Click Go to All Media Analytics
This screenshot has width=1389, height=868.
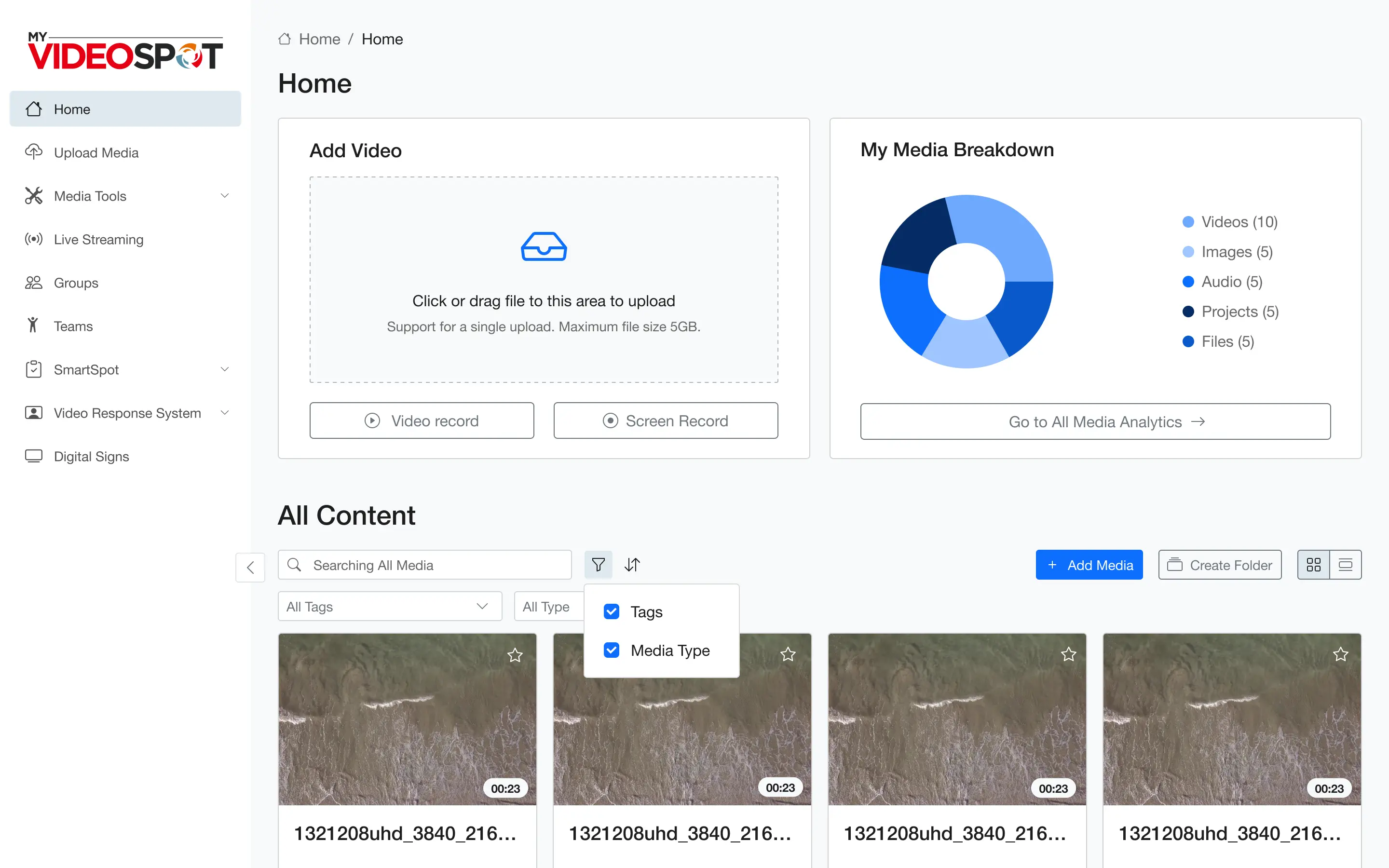[1094, 422]
